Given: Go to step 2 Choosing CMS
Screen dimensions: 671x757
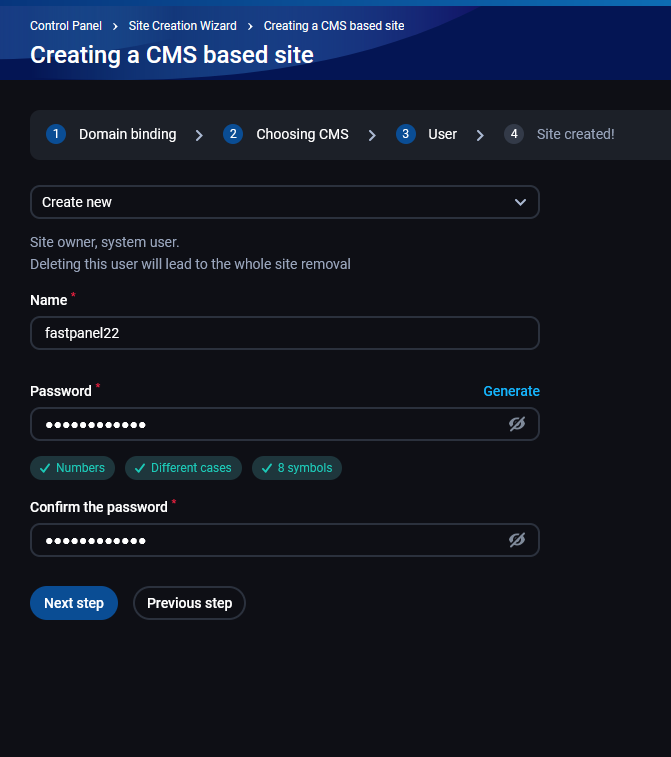Looking at the screenshot, I should click(x=302, y=134).
